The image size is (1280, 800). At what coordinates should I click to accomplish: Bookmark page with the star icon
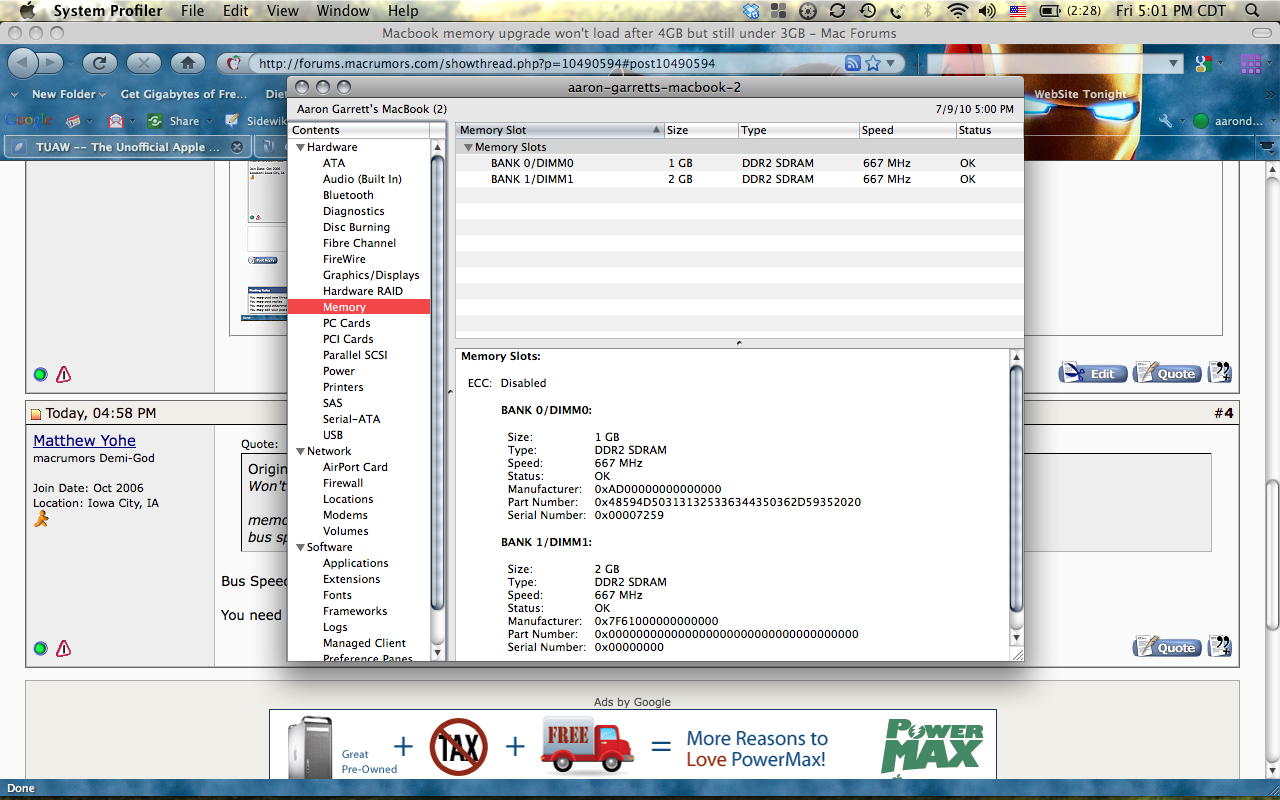[873, 63]
